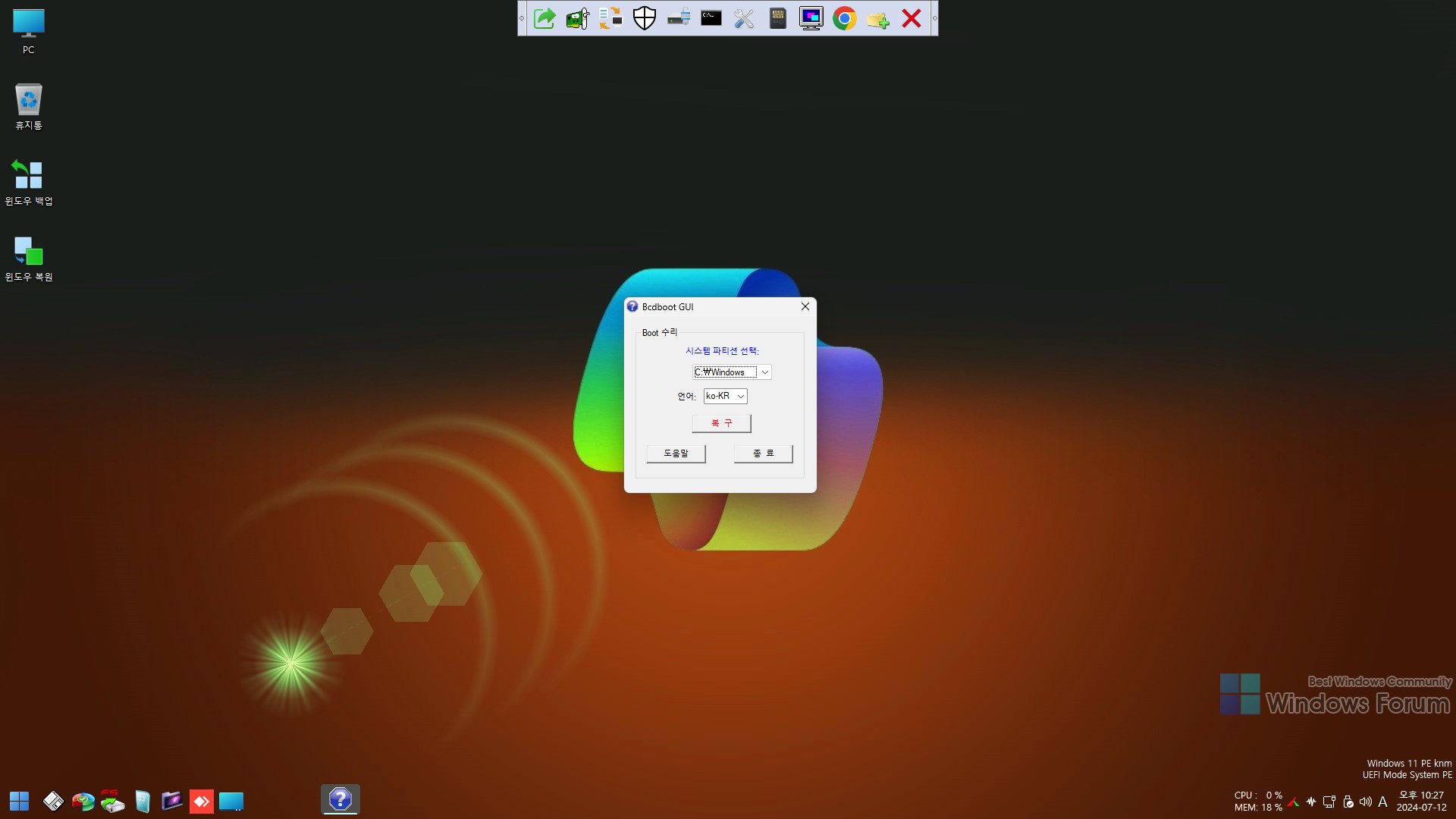Open the colorful partition manager taskbar icon
1456x819 pixels.
tap(83, 801)
